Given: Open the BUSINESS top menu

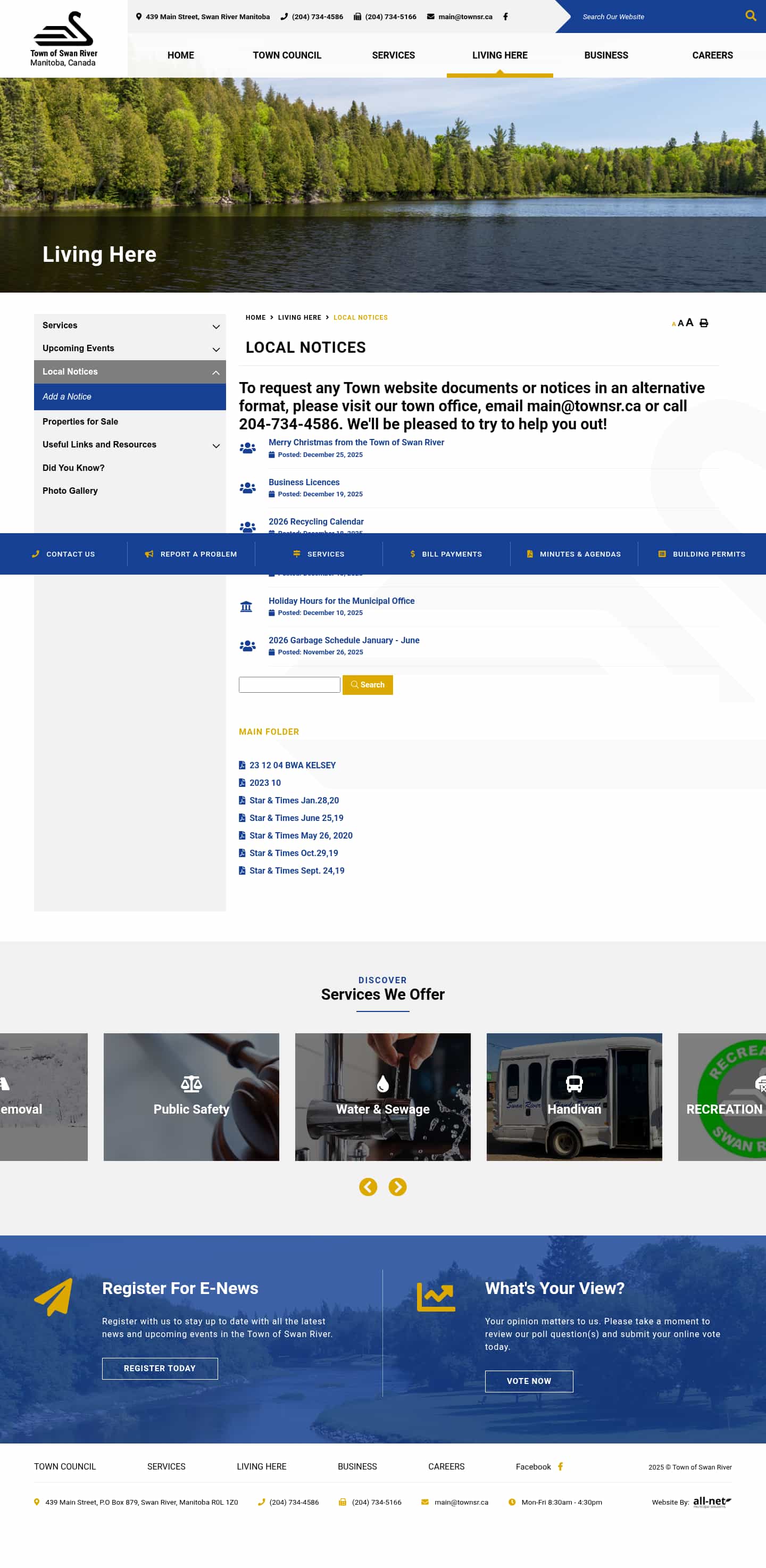Looking at the screenshot, I should click(x=606, y=55).
